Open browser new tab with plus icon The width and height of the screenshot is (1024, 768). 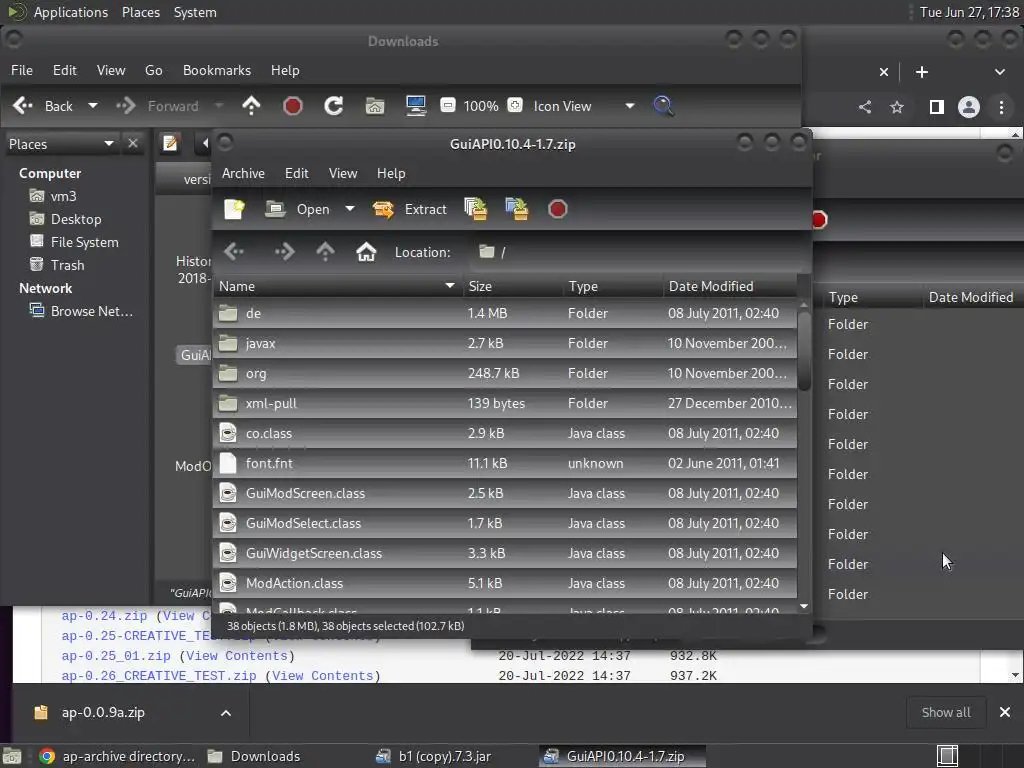922,72
